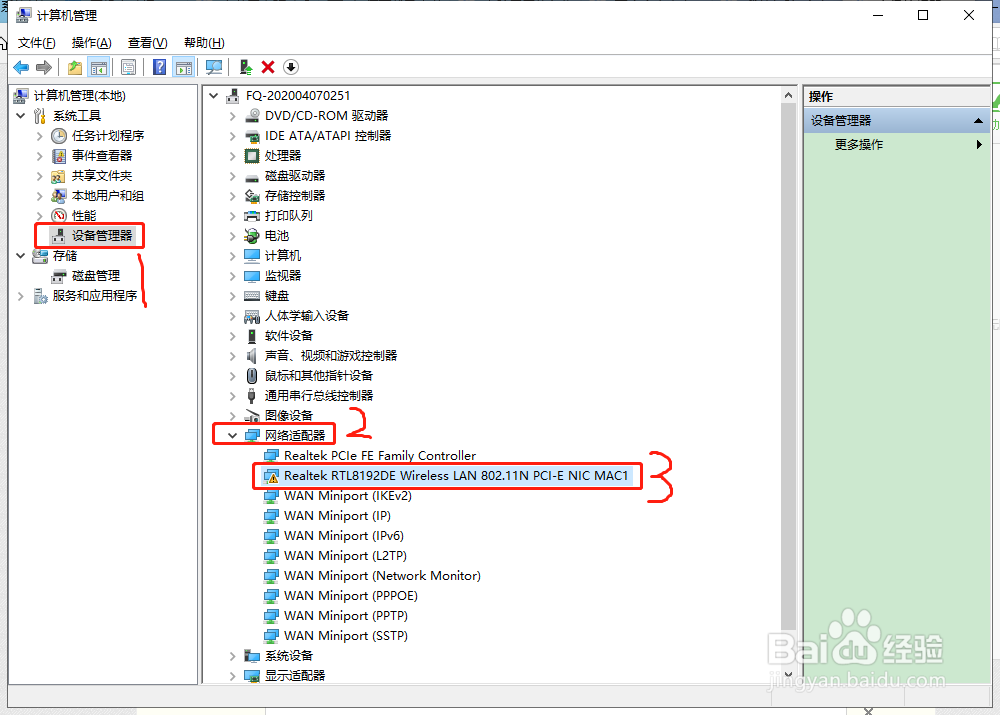
Task: Click the device list scrollbar up arrow
Action: [x=789, y=96]
